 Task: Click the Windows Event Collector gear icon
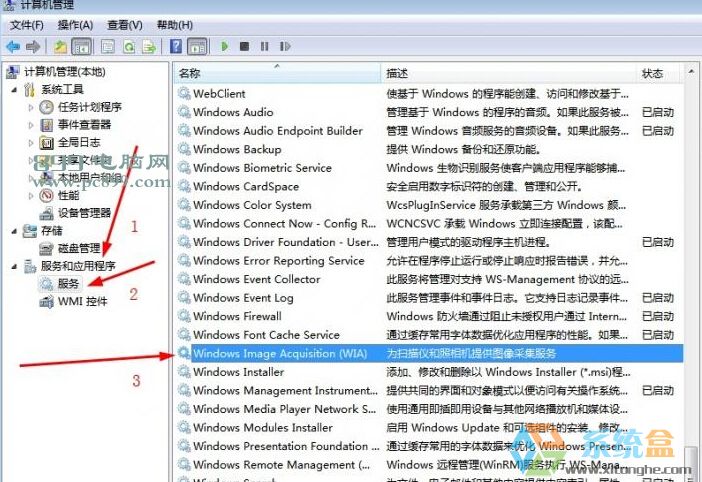tap(184, 279)
